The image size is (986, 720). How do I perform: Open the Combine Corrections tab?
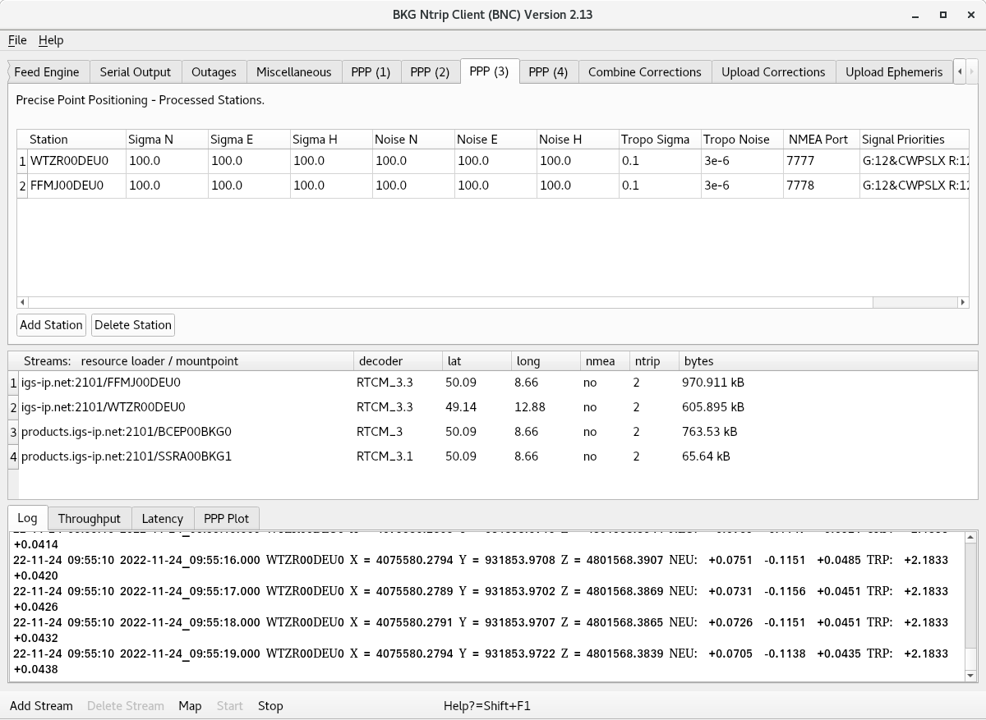coord(644,72)
